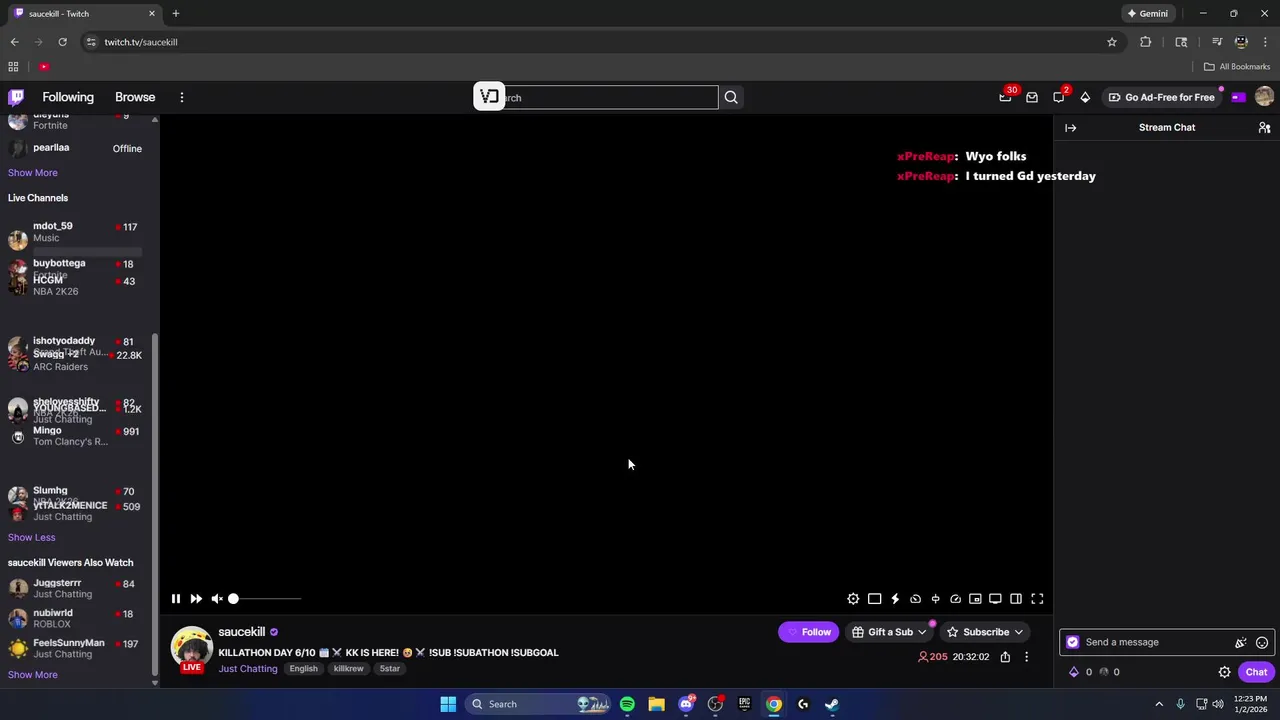
Task: Click the rectangle icon beside player settings
Action: (874, 599)
